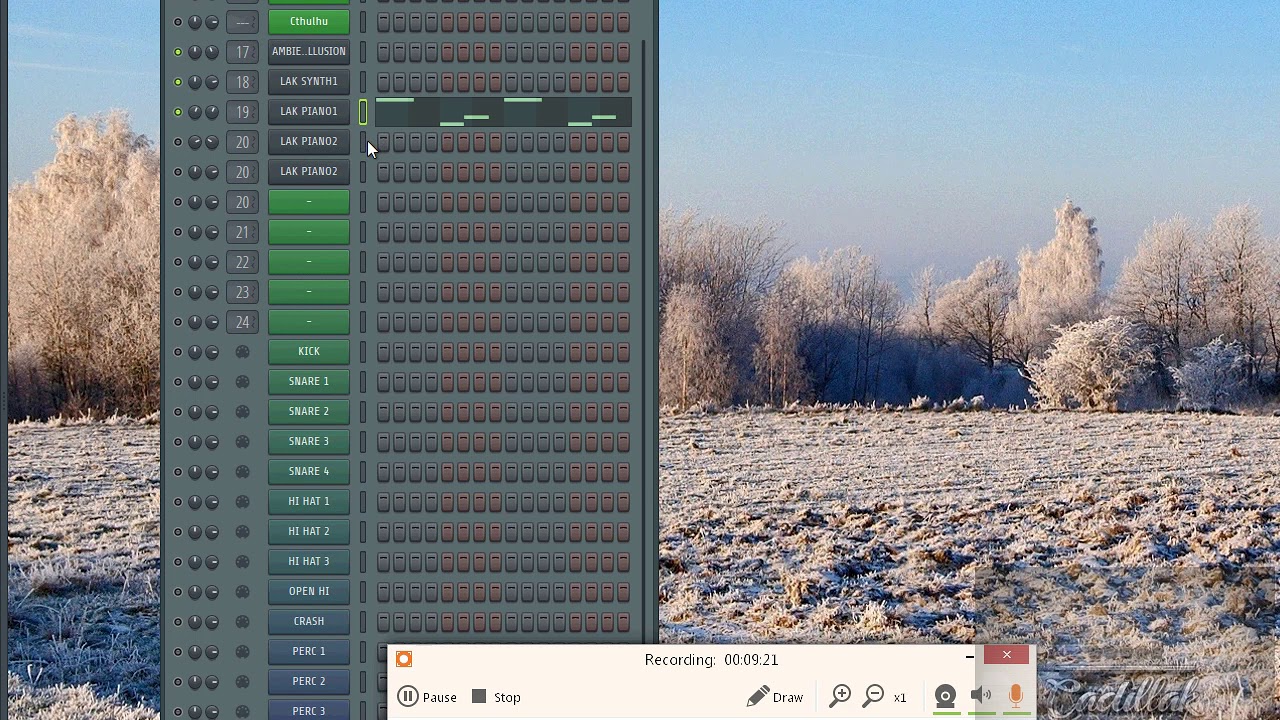
Task: Click the mixer track number 22
Action: pos(242,262)
